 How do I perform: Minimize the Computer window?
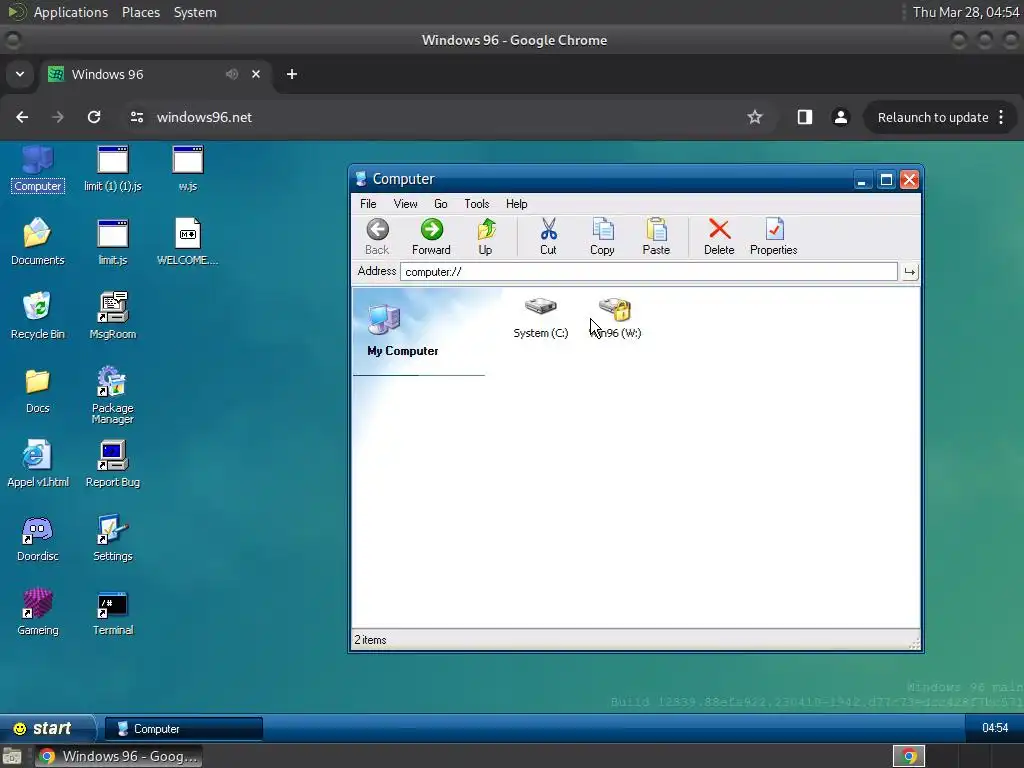click(x=862, y=180)
